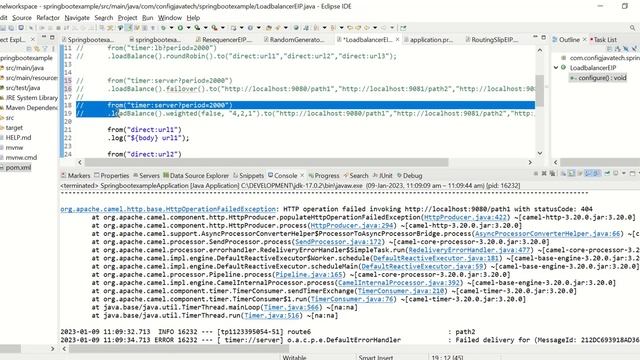Minimize the editor area via its minimize icon

pyautogui.click(x=535, y=37)
